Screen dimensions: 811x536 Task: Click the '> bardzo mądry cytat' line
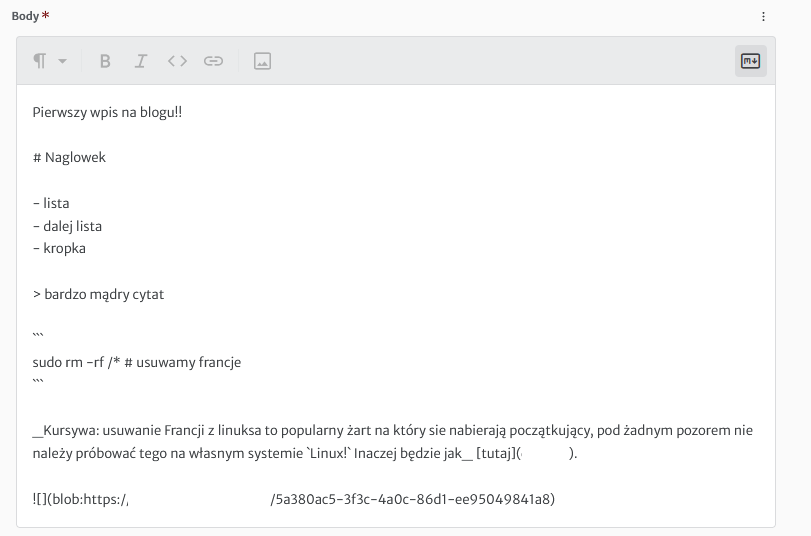[98, 294]
